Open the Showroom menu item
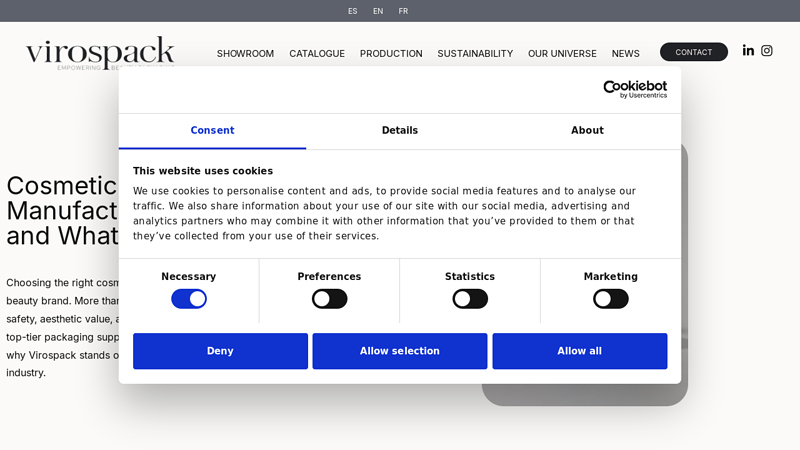The width and height of the screenshot is (800, 450). (245, 54)
